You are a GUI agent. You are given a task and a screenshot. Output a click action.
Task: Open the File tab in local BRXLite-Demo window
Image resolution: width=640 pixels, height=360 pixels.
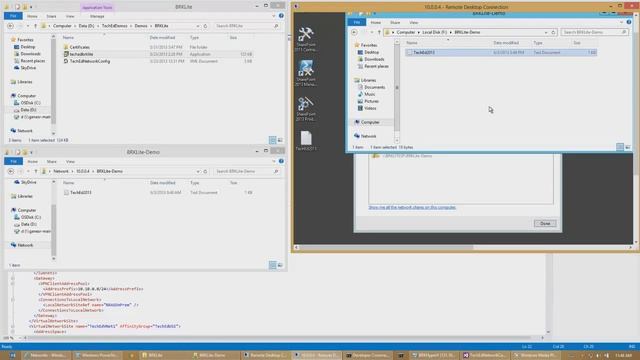click(x=13, y=161)
